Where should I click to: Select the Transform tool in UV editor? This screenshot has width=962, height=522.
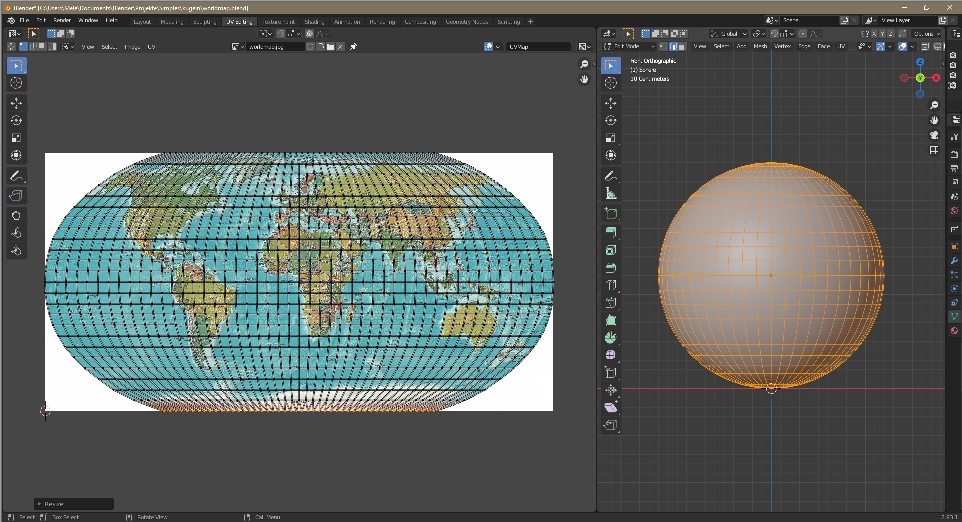[17, 155]
